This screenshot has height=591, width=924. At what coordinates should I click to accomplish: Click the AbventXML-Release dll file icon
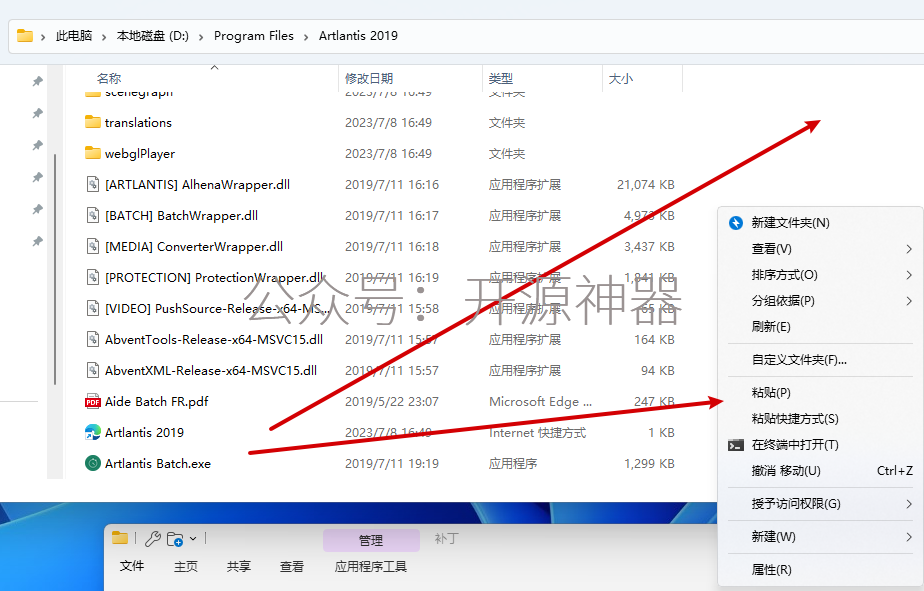click(x=93, y=371)
